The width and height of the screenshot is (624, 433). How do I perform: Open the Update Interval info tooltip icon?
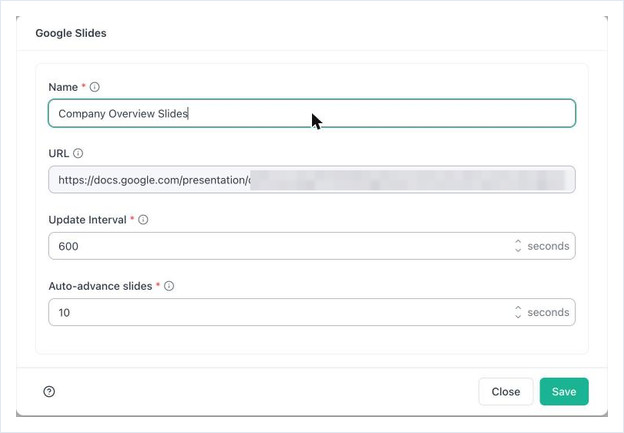pos(143,220)
